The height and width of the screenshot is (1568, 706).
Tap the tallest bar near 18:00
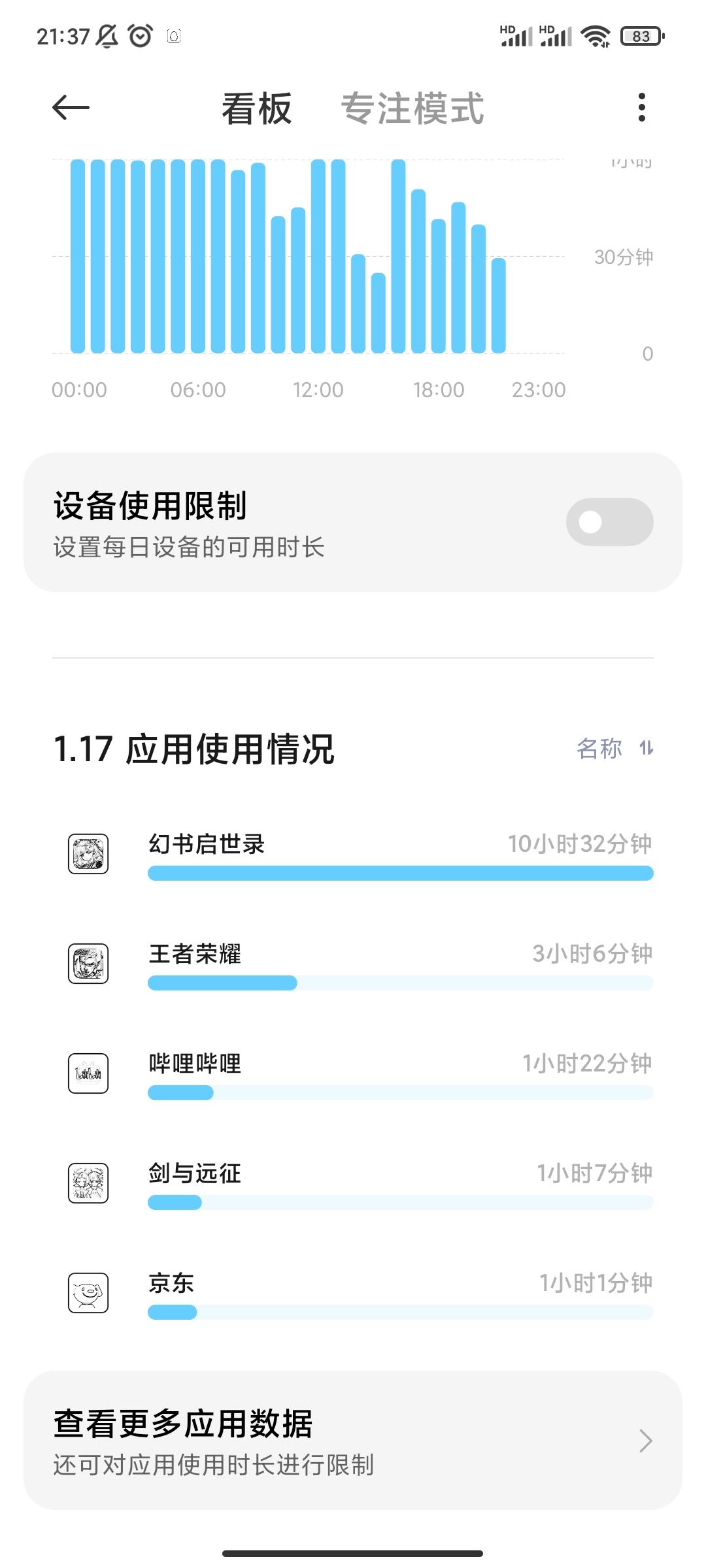point(398,256)
